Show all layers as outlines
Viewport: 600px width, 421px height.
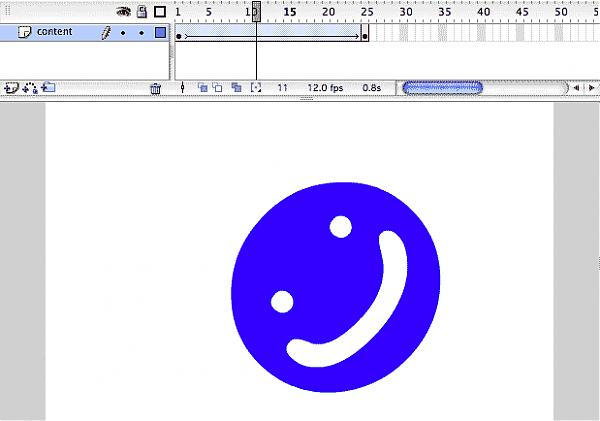pyautogui.click(x=160, y=12)
